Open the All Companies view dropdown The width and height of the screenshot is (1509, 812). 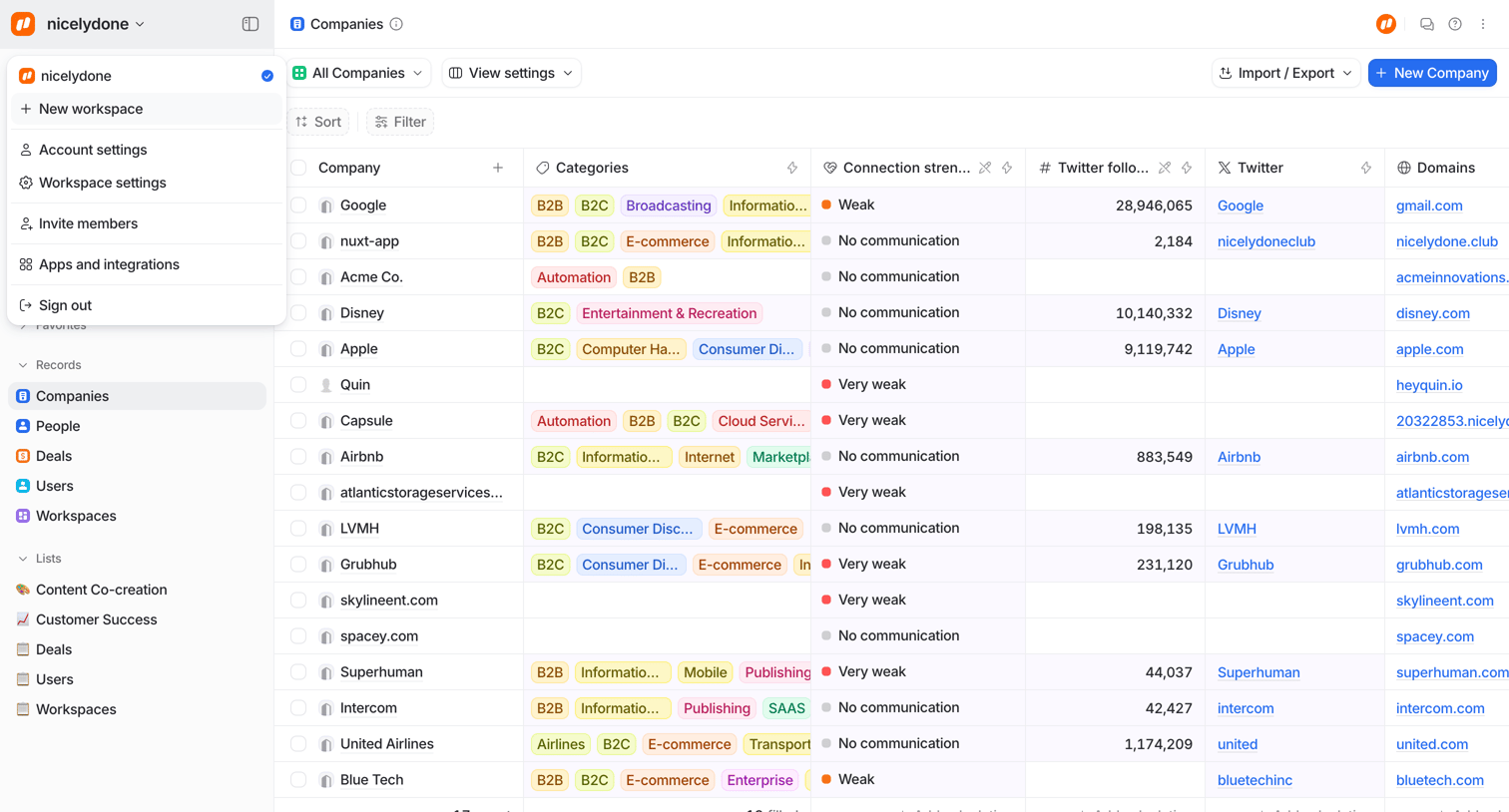tap(358, 73)
